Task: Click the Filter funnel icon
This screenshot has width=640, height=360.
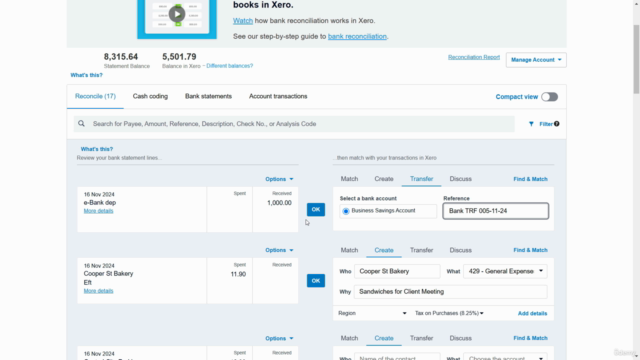Action: [x=531, y=124]
